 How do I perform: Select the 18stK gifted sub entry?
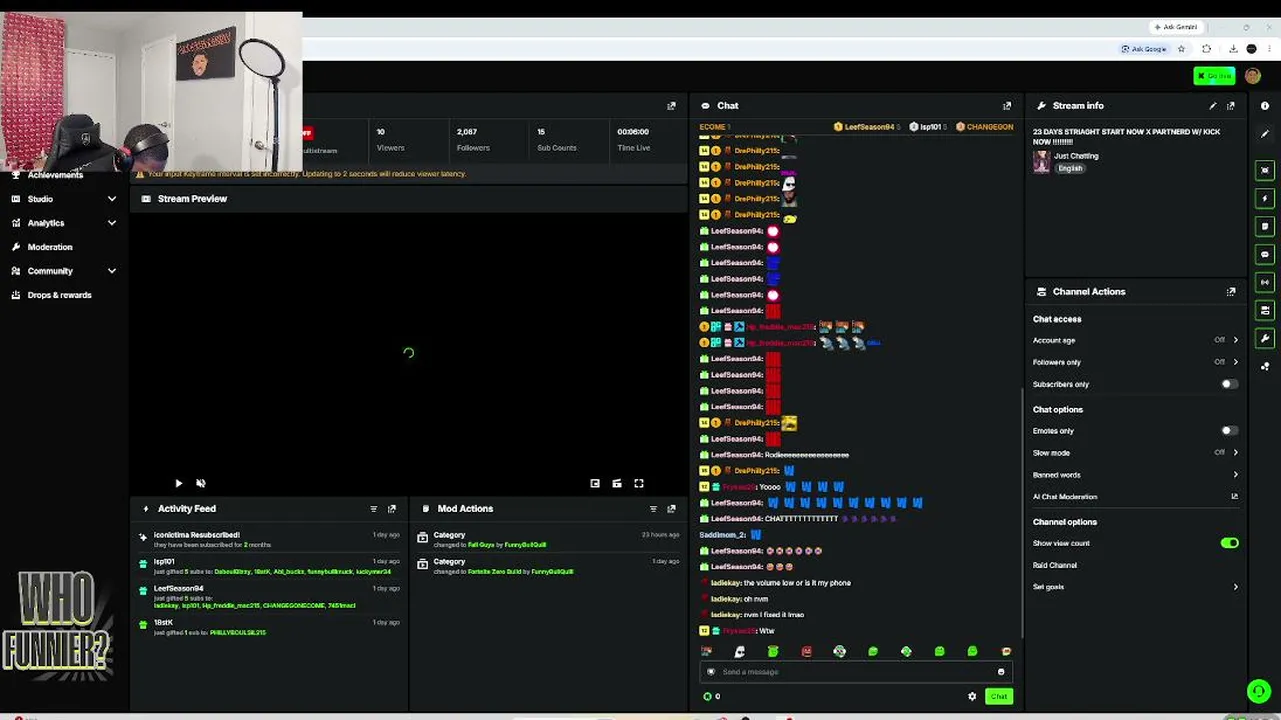(270, 627)
